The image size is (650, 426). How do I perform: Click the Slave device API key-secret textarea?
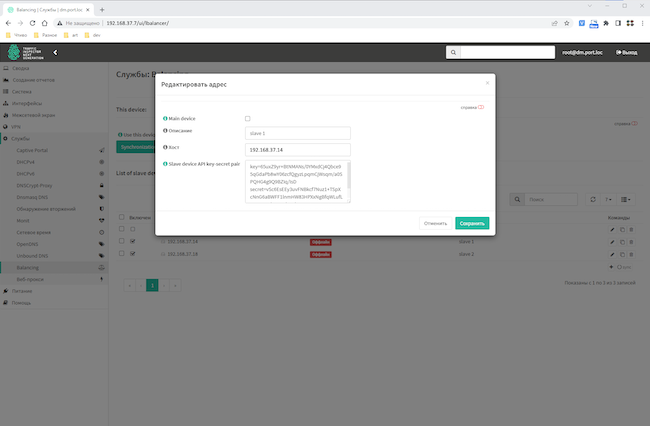tap(298, 182)
